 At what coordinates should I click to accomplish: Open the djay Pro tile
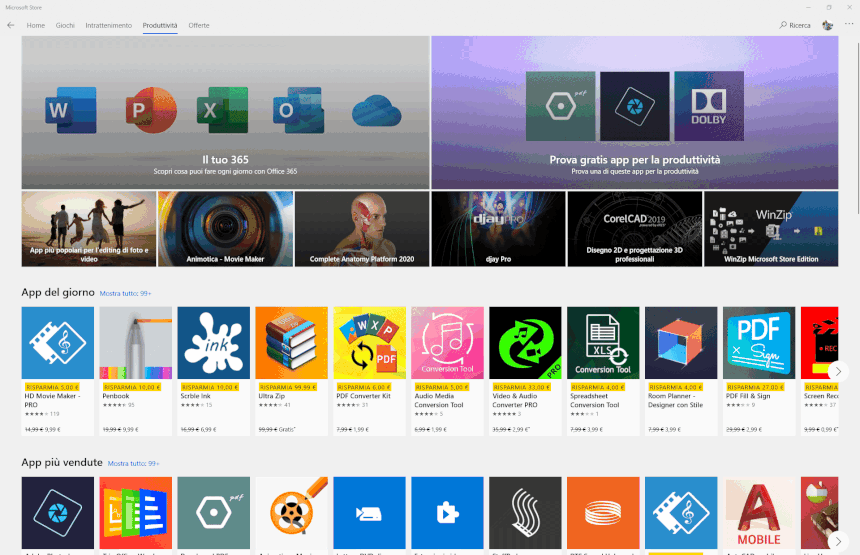click(x=499, y=229)
